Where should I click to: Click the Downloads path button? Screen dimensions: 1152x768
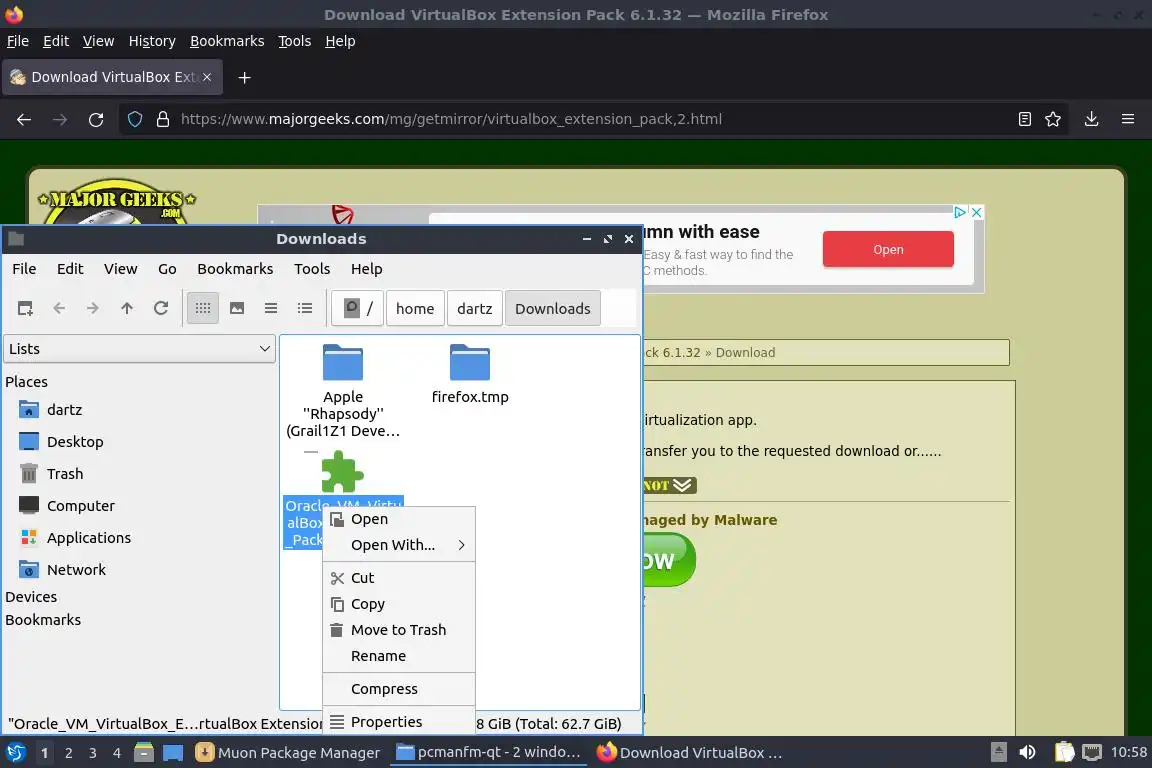[552, 309]
